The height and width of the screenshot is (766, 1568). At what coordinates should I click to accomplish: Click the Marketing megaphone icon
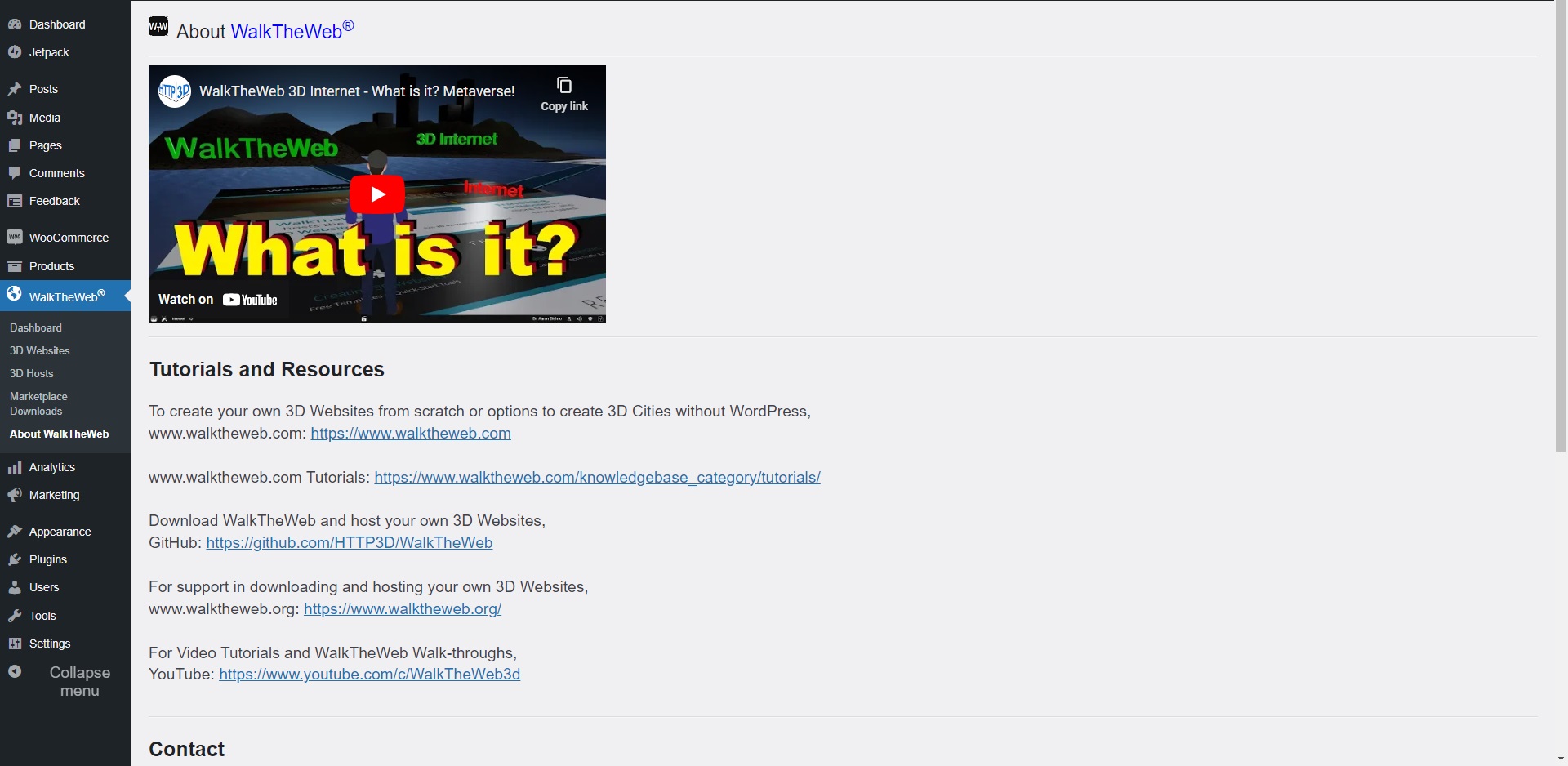(x=15, y=495)
